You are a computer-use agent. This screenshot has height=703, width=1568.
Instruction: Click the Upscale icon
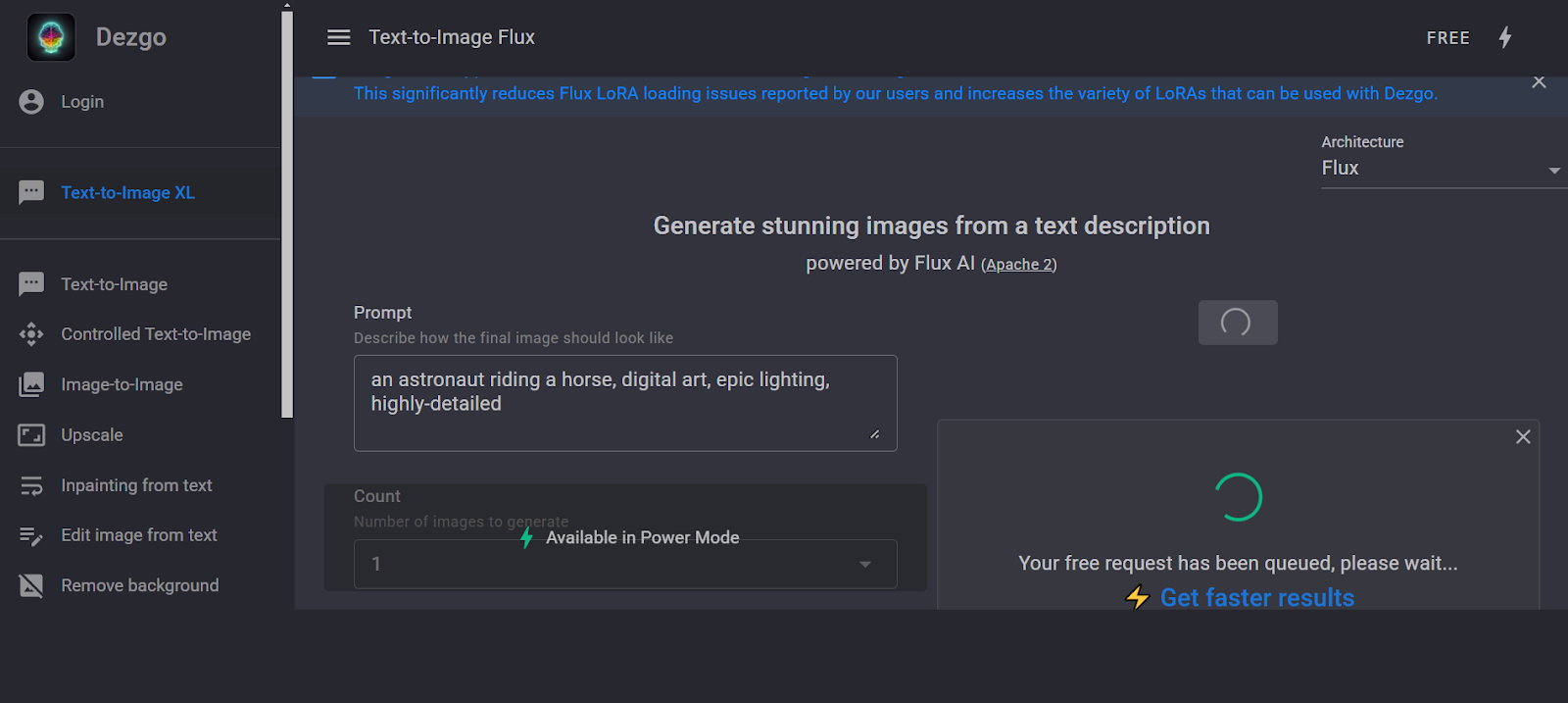(x=31, y=434)
